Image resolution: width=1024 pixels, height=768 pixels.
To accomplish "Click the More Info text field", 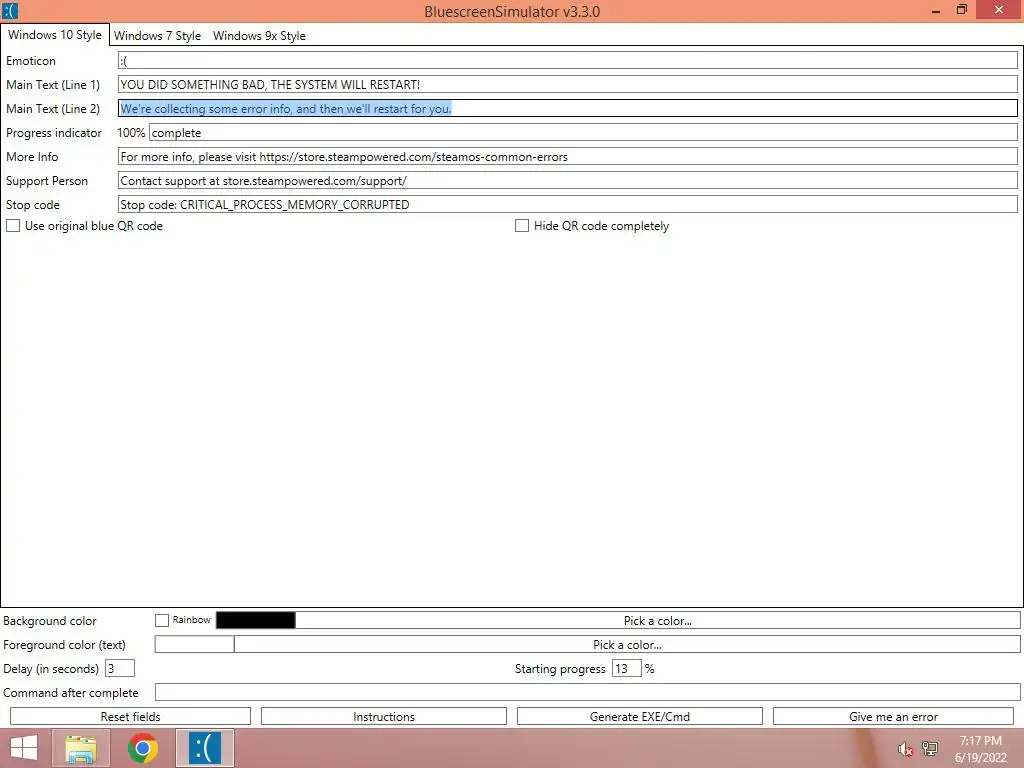I will pyautogui.click(x=568, y=157).
